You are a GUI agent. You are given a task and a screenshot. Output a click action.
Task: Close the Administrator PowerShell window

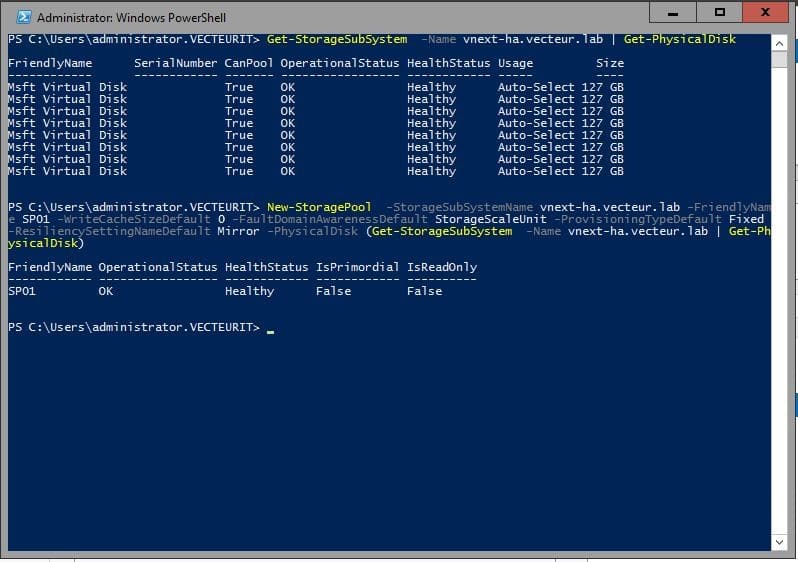[766, 13]
